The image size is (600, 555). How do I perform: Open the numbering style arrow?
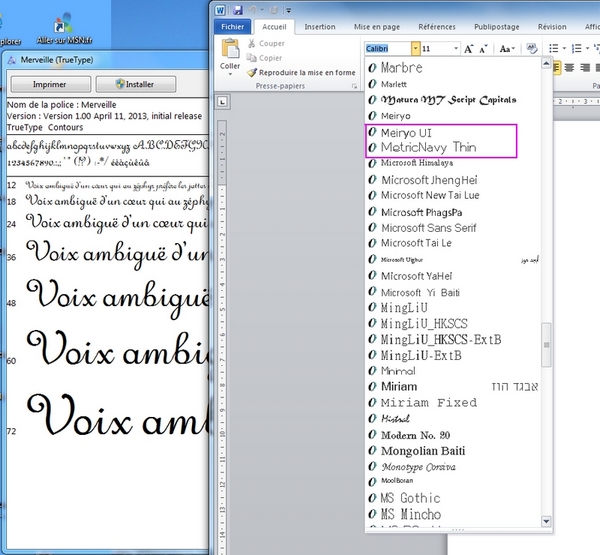[x=587, y=49]
